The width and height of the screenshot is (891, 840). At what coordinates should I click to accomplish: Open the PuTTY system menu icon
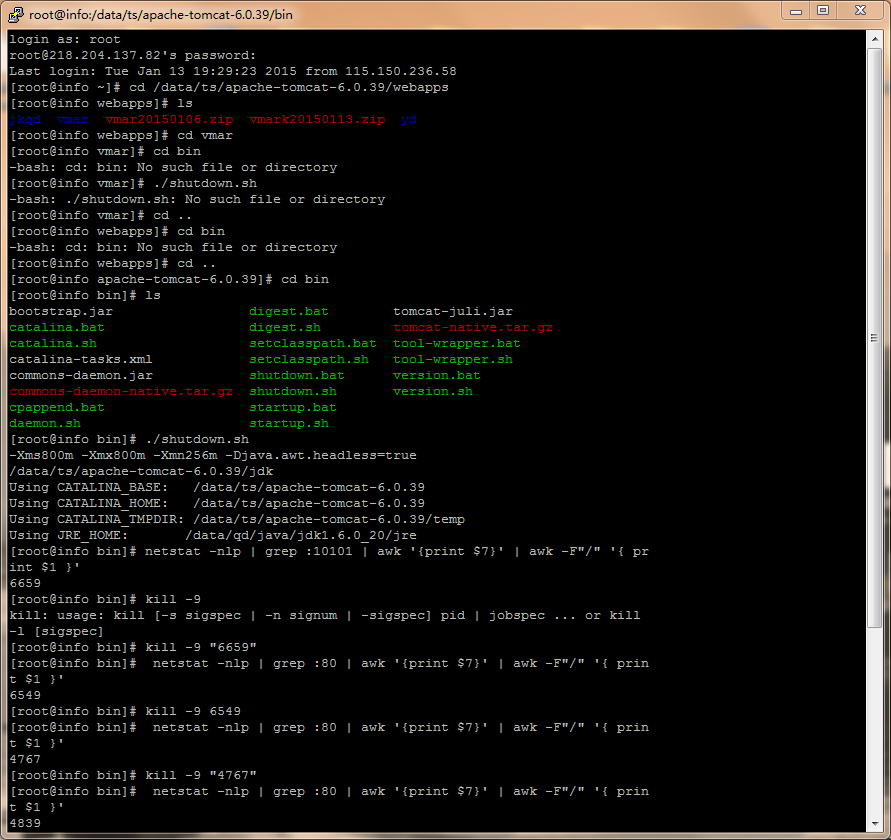click(16, 14)
